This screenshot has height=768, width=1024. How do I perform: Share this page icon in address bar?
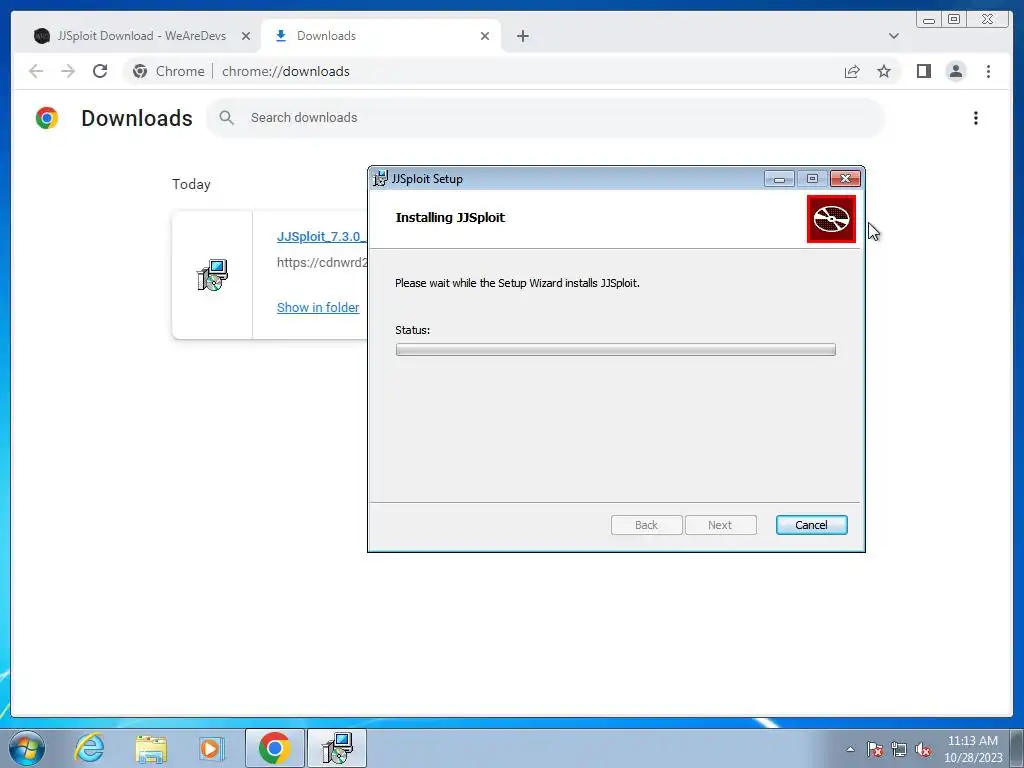(x=852, y=72)
